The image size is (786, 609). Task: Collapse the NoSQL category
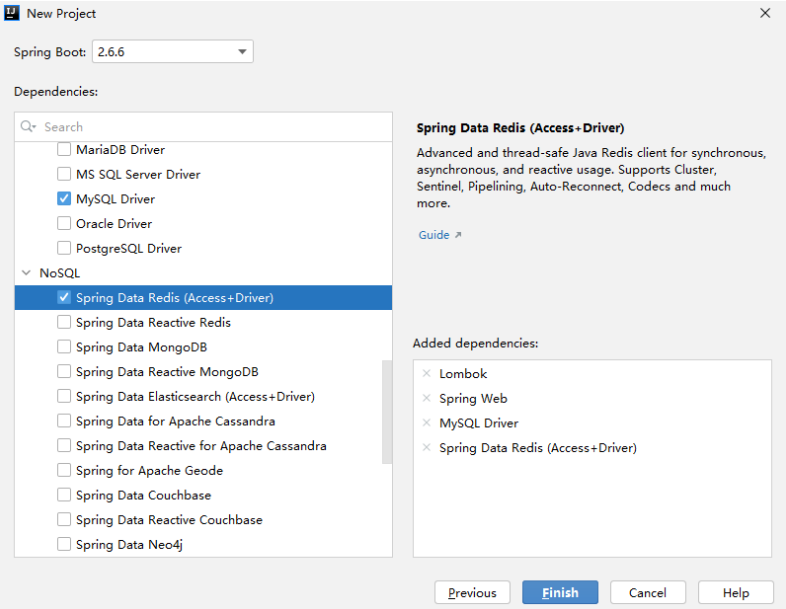[26, 273]
